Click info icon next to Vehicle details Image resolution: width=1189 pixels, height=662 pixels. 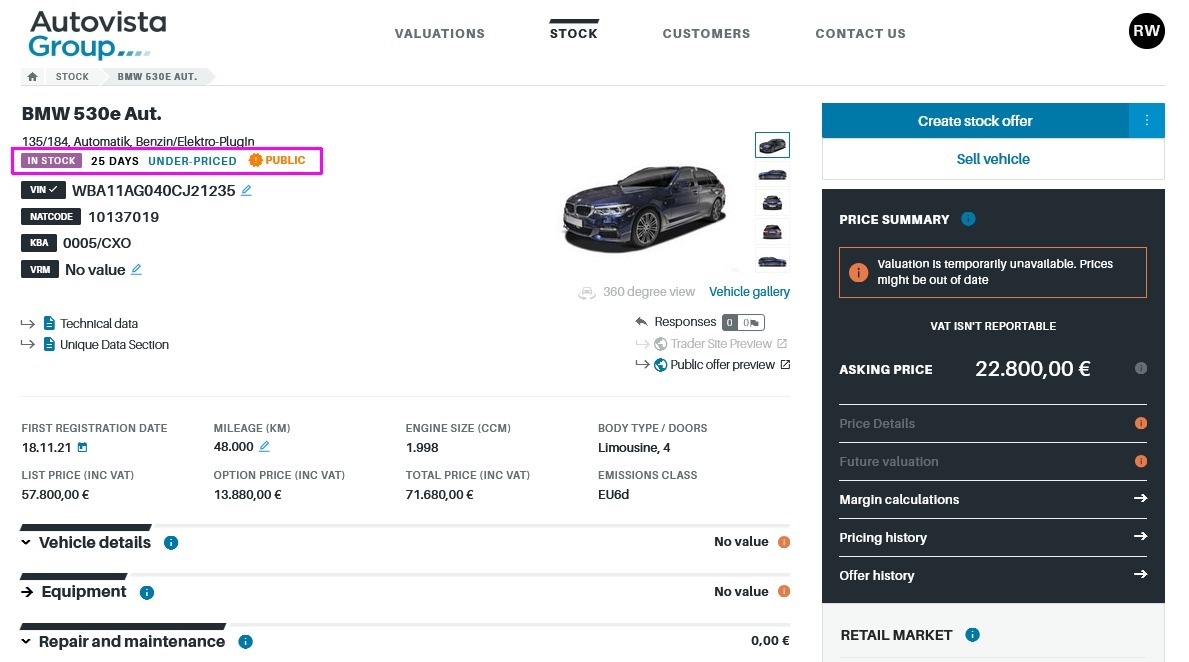(171, 543)
